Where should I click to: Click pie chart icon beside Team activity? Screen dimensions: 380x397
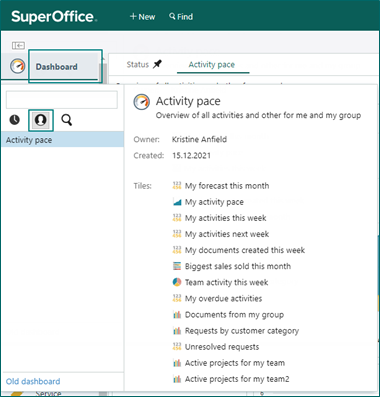point(177,282)
